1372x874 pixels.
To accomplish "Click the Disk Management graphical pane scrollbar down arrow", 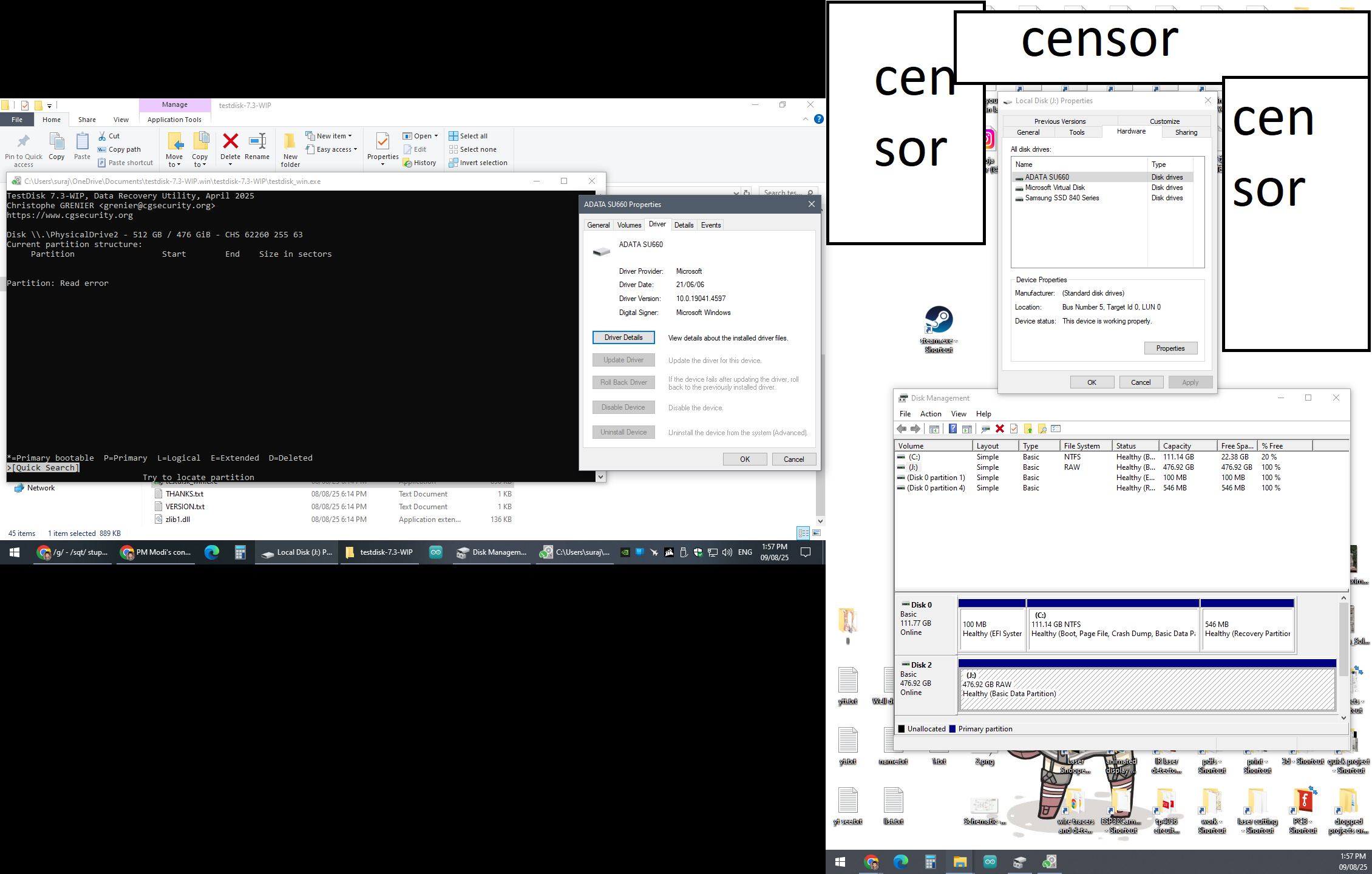I will click(x=1343, y=717).
